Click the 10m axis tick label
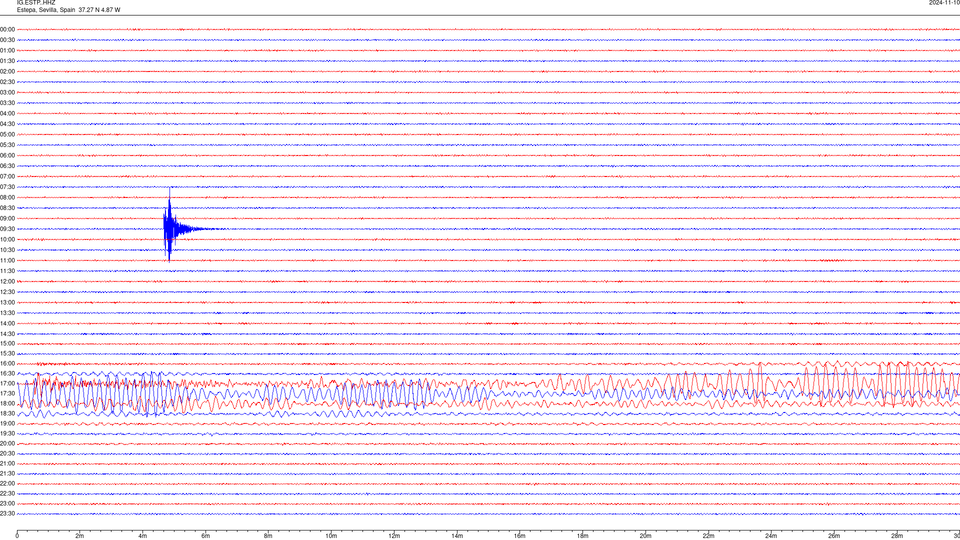 (331, 536)
